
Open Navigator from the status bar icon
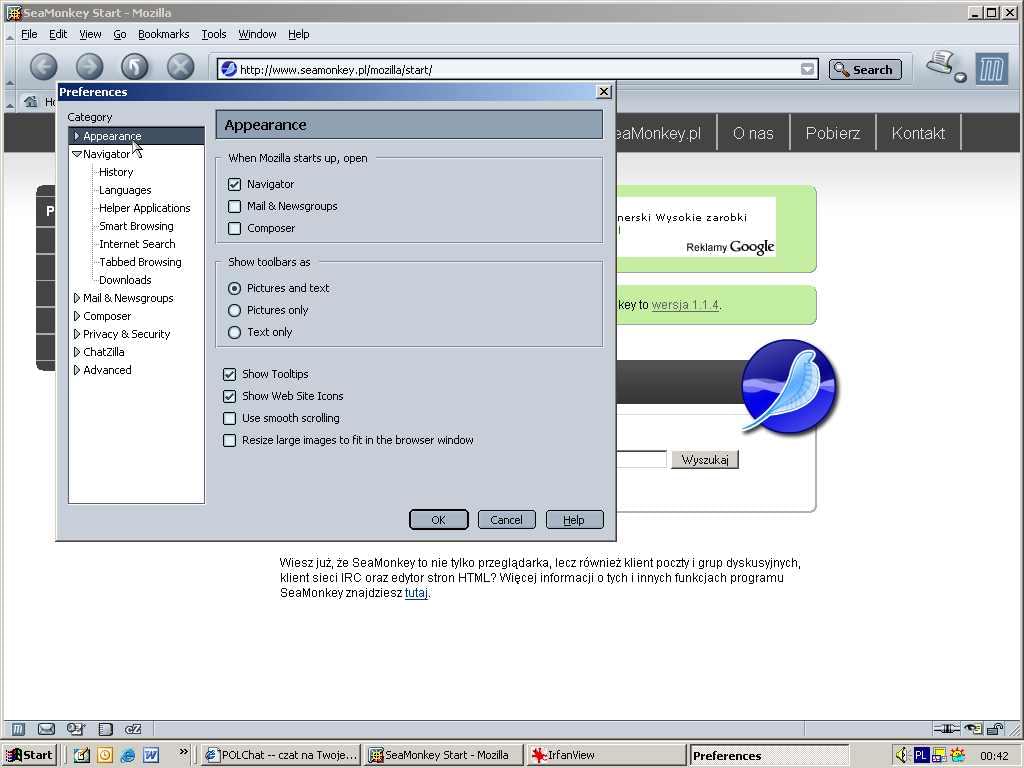(18, 729)
